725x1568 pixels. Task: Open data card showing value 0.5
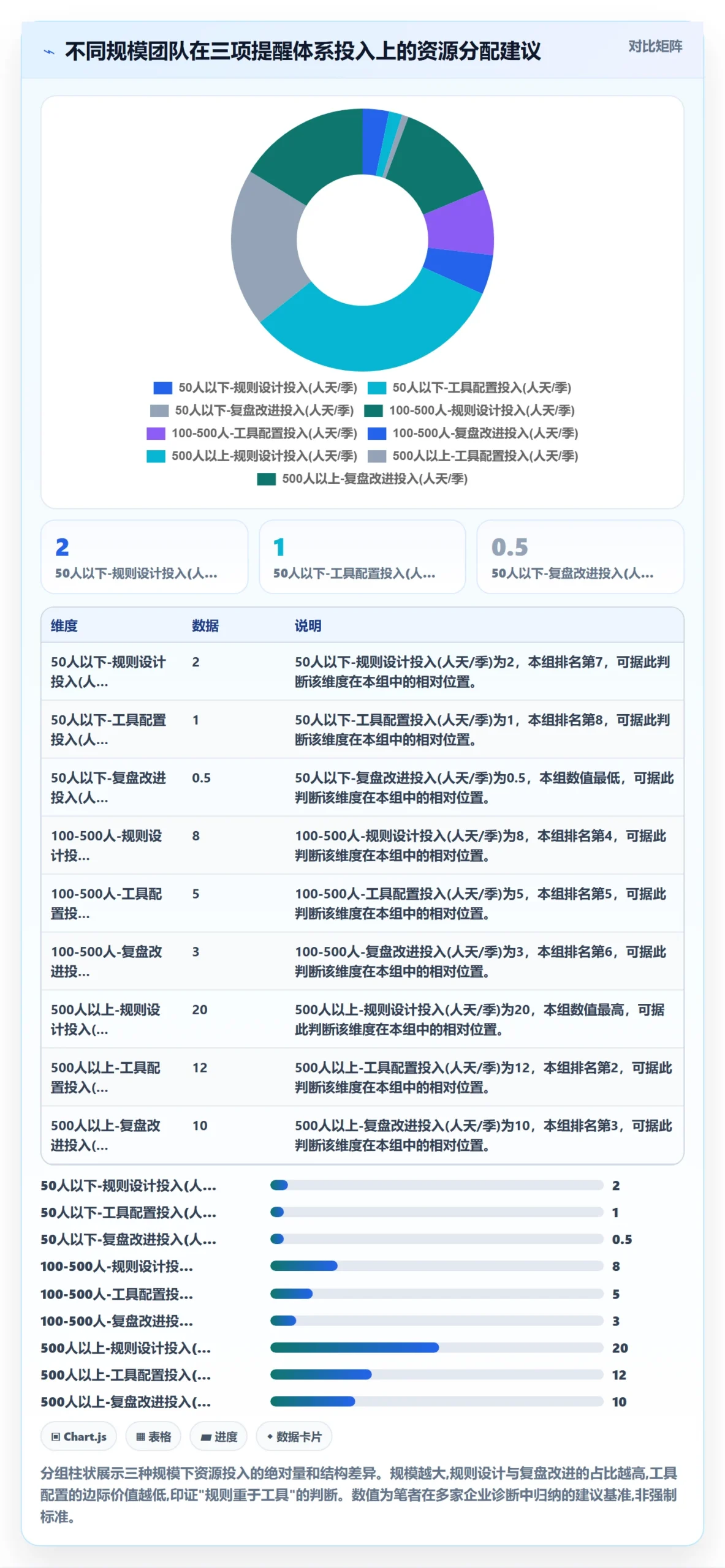tap(580, 557)
